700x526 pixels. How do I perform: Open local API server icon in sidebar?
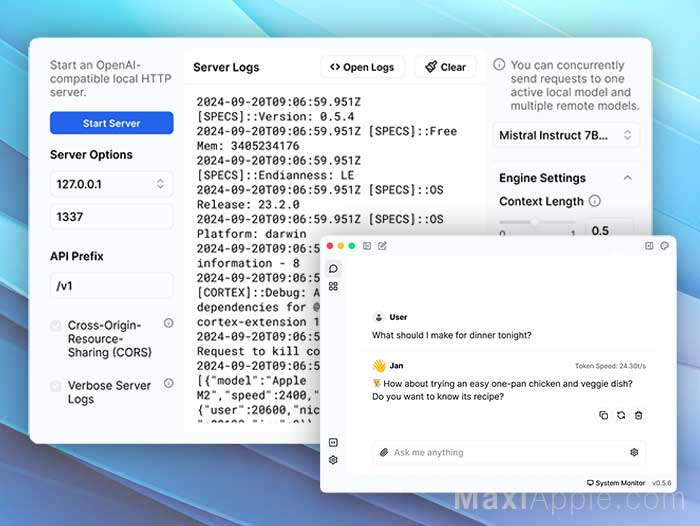click(x=333, y=443)
